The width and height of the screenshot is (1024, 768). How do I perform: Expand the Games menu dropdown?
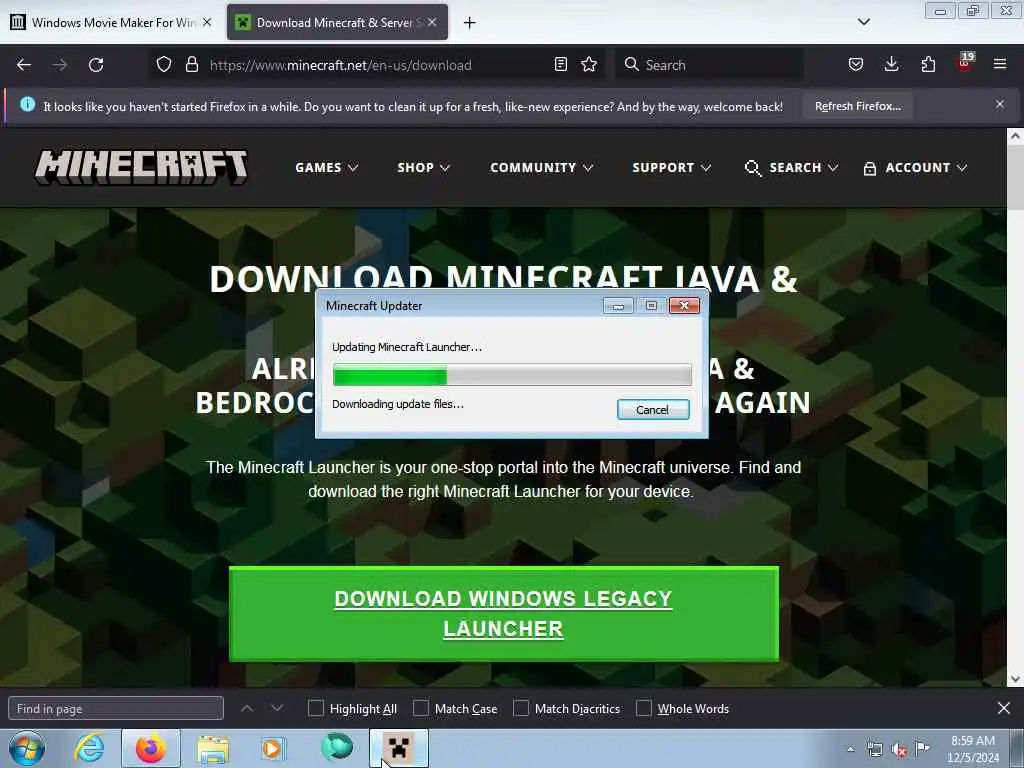click(327, 168)
